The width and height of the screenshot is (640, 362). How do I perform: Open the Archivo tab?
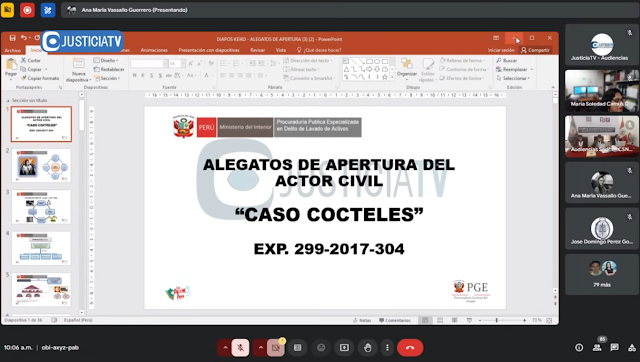(x=13, y=50)
